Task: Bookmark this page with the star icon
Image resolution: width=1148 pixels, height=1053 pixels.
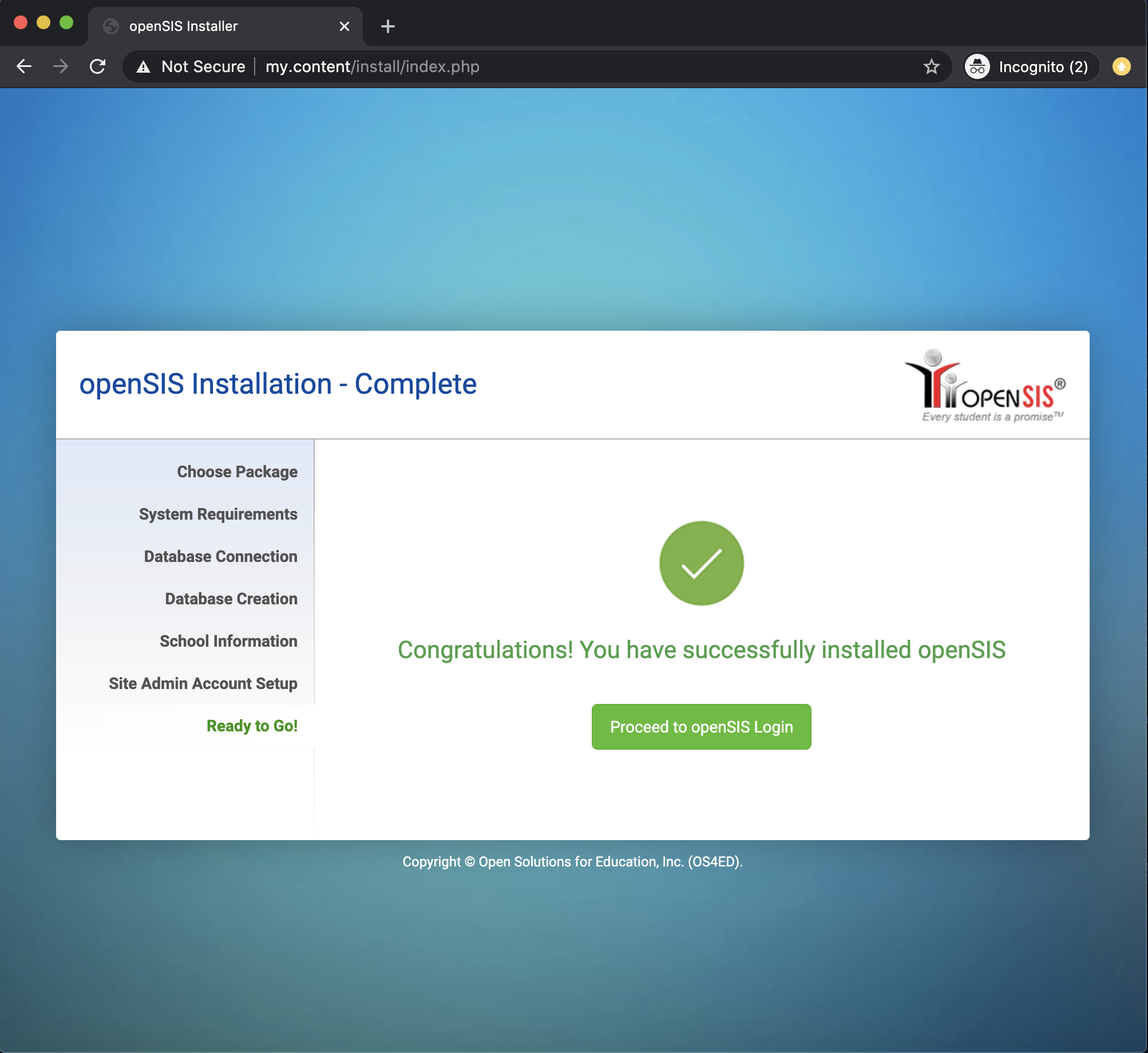Action: 931,66
